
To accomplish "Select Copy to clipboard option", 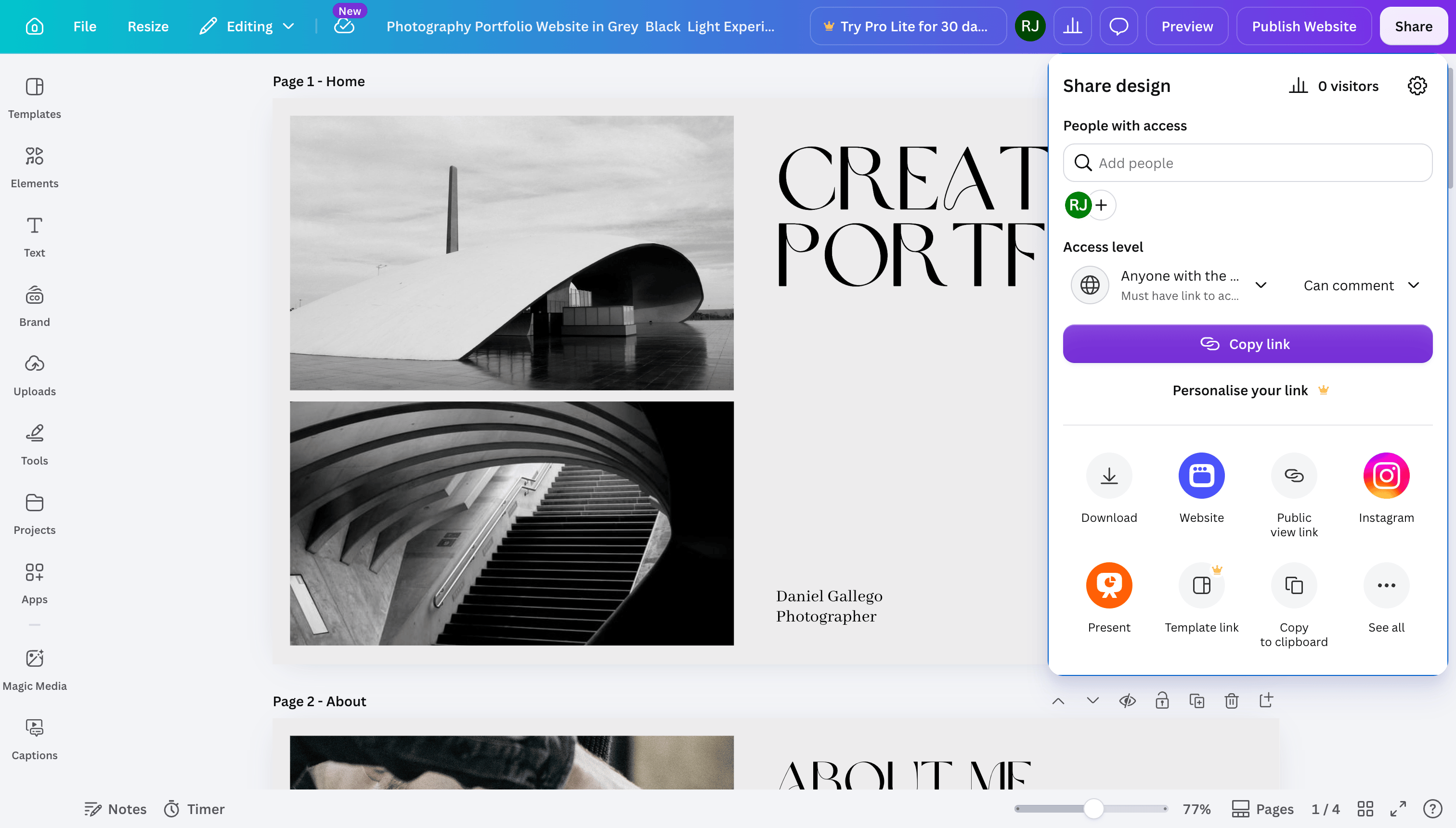I will click(x=1294, y=605).
